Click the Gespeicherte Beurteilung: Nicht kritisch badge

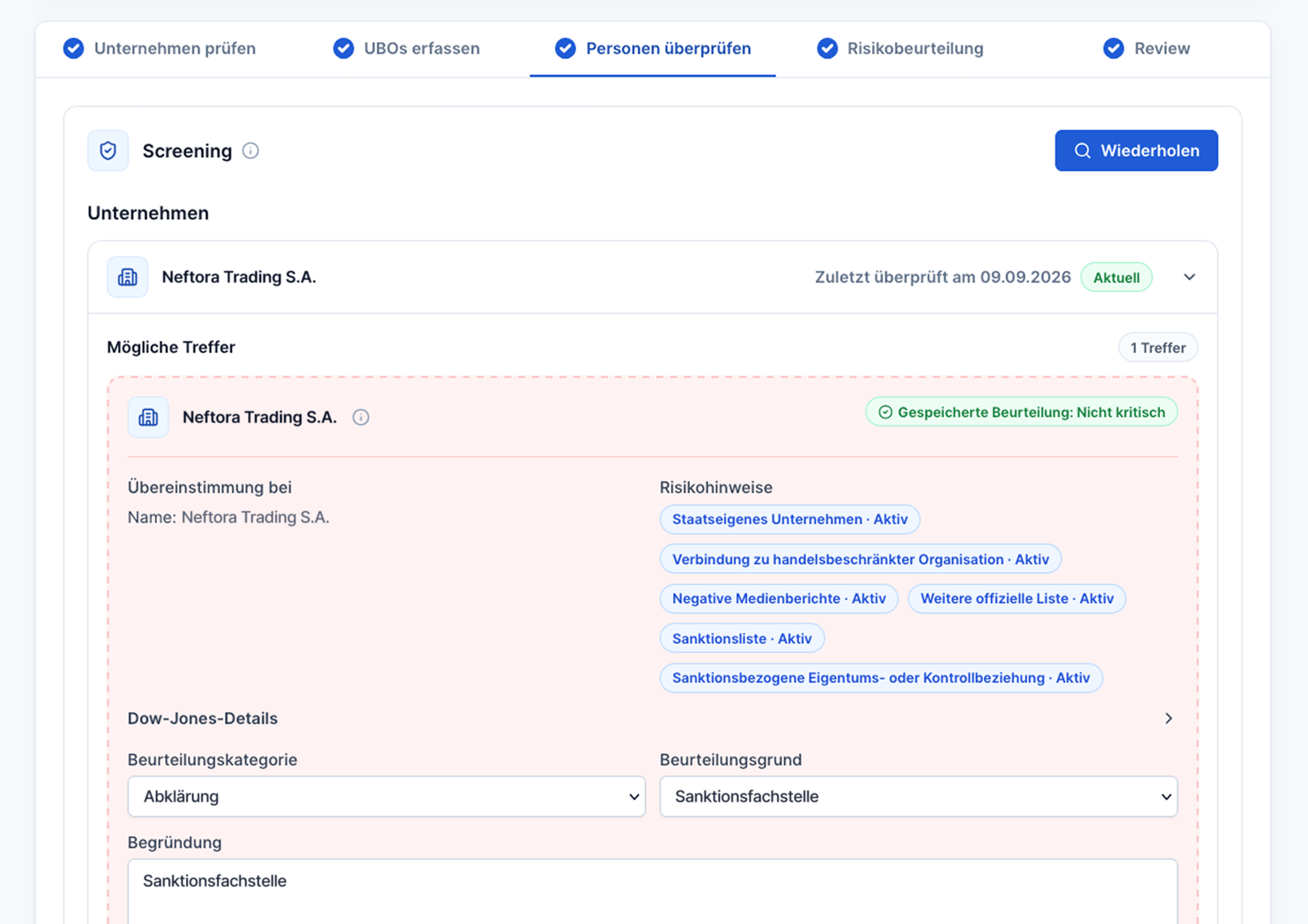1021,412
